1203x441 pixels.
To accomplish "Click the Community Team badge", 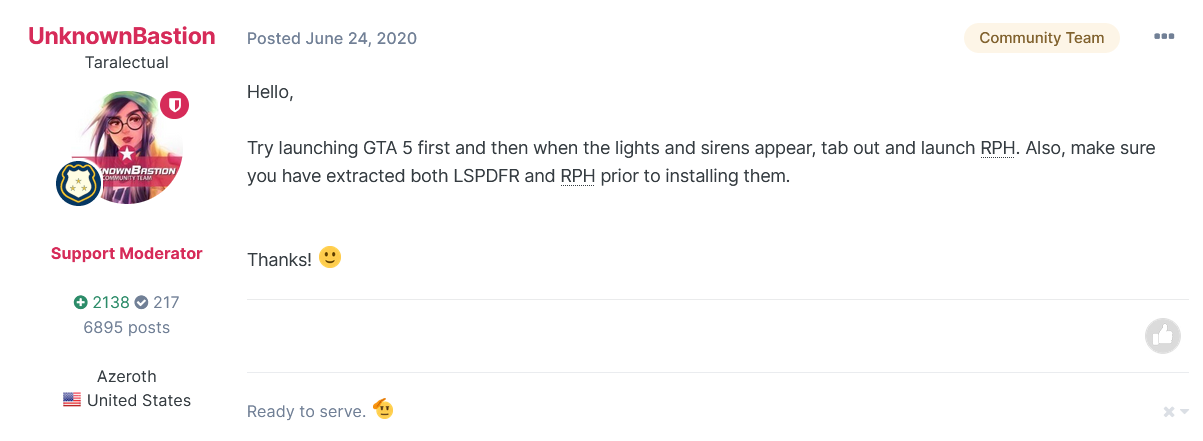I will click(1041, 38).
